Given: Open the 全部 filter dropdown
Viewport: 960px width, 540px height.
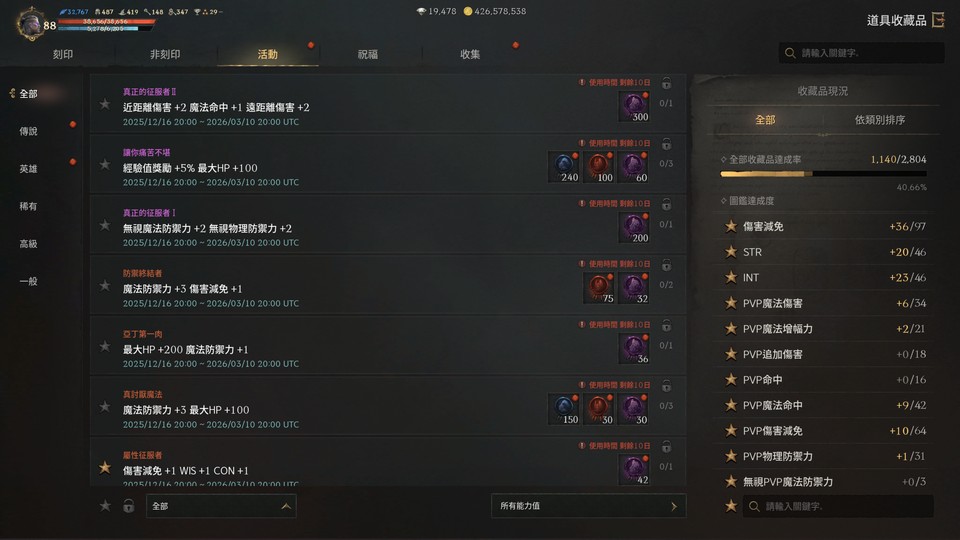Looking at the screenshot, I should (x=221, y=506).
